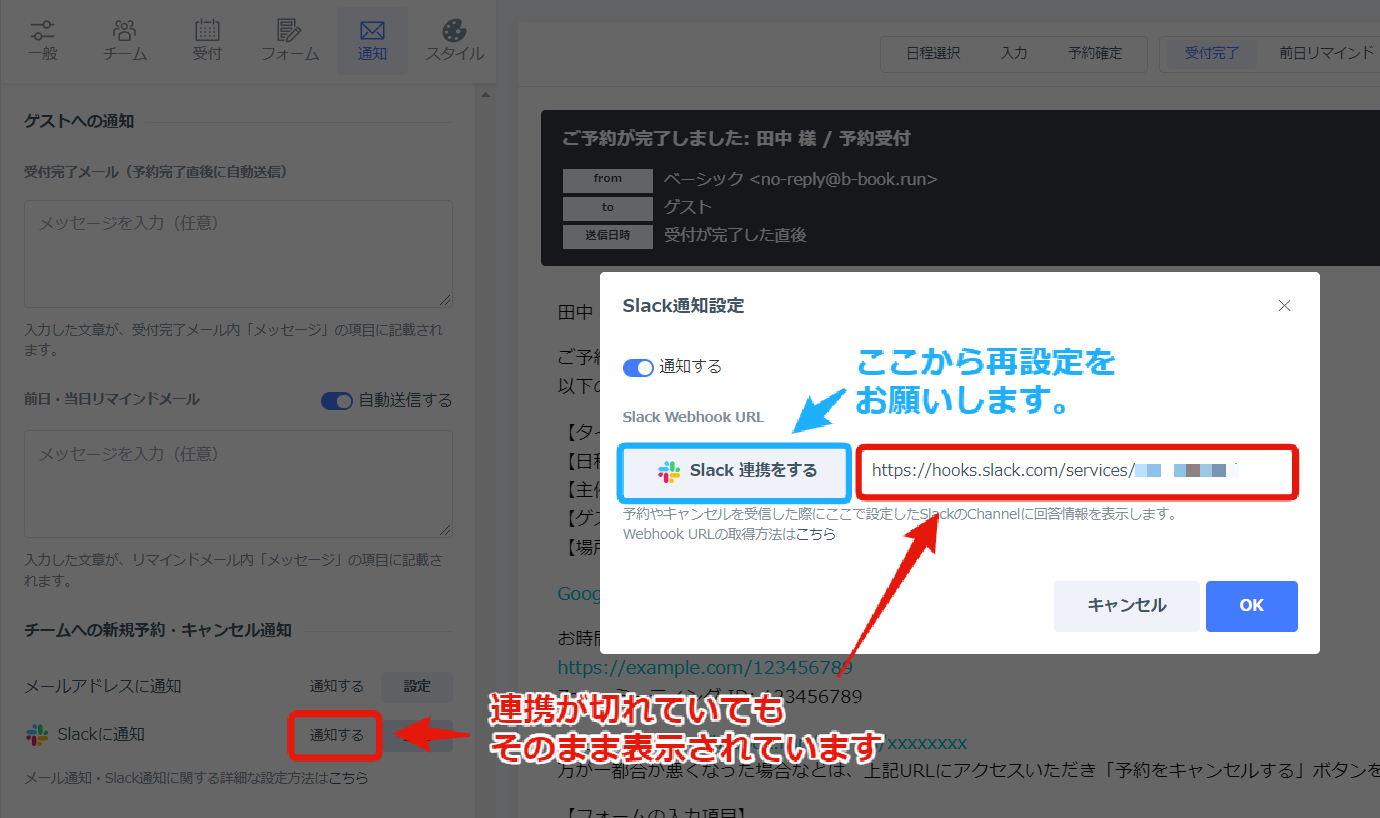Confirm Slack settings with OK

tap(1252, 606)
